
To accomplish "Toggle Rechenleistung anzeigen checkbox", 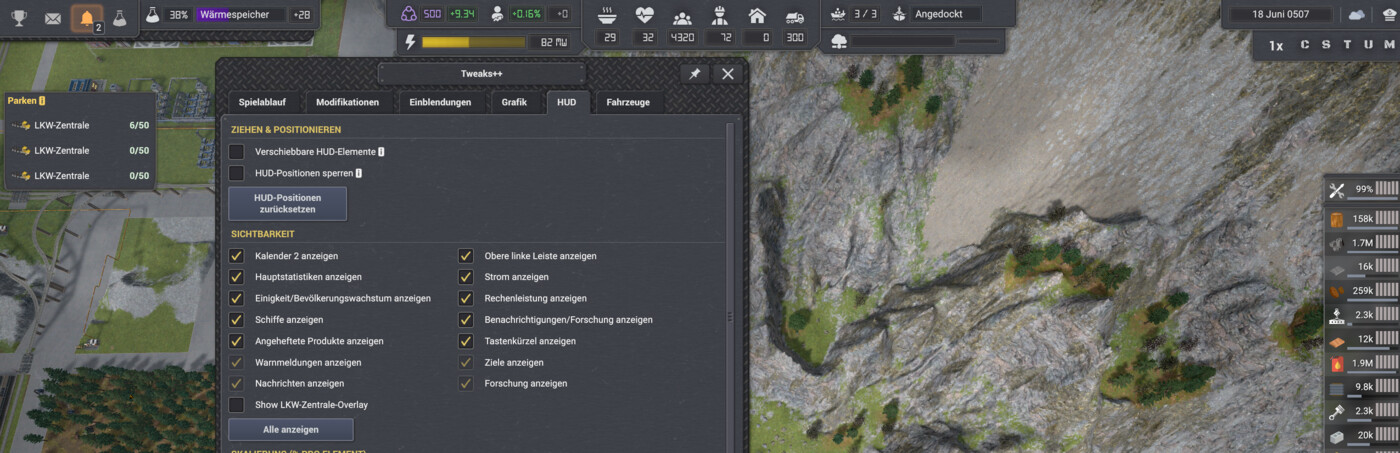I will click(x=466, y=298).
